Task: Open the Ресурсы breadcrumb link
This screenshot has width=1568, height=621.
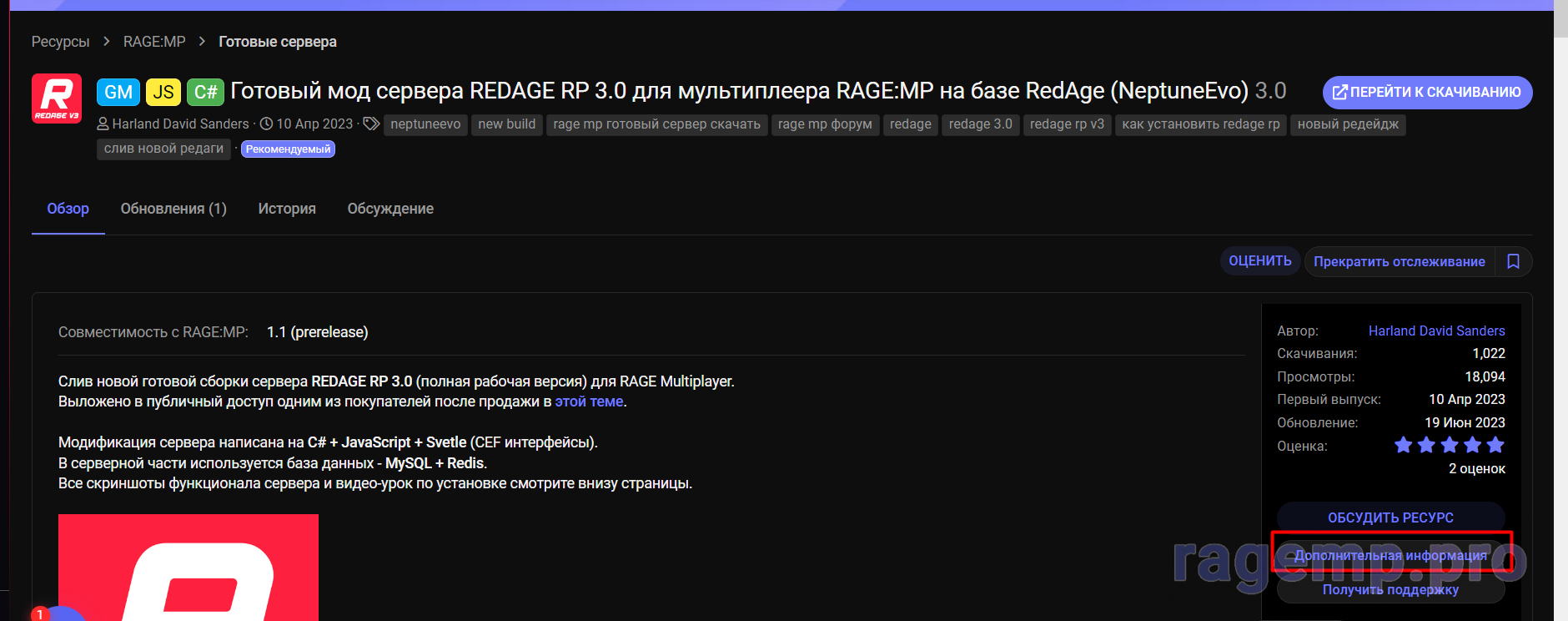Action: [60, 42]
